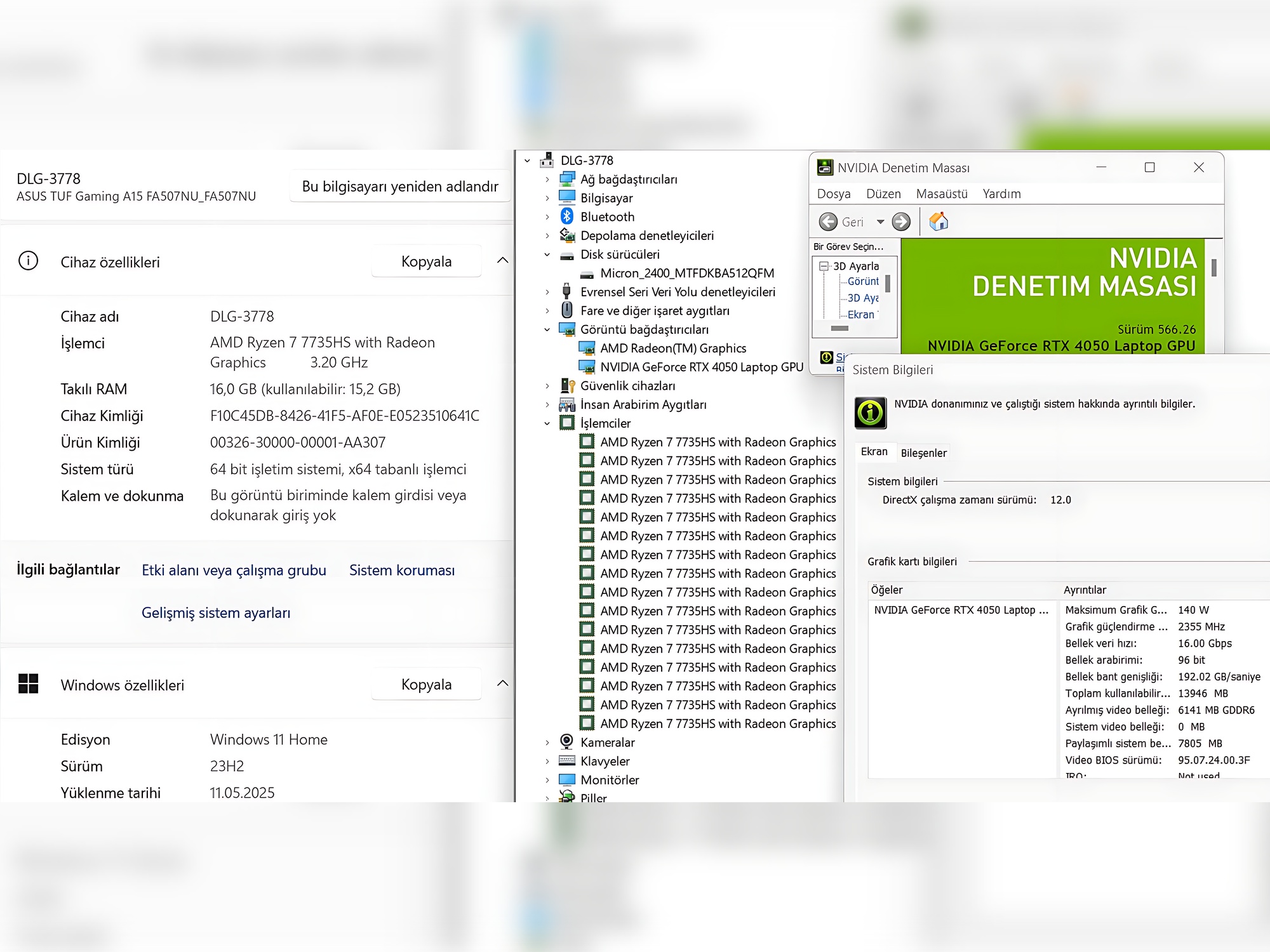1270x952 pixels.
Task: Click the Cihaz özellikleri info icon
Action: [x=28, y=261]
